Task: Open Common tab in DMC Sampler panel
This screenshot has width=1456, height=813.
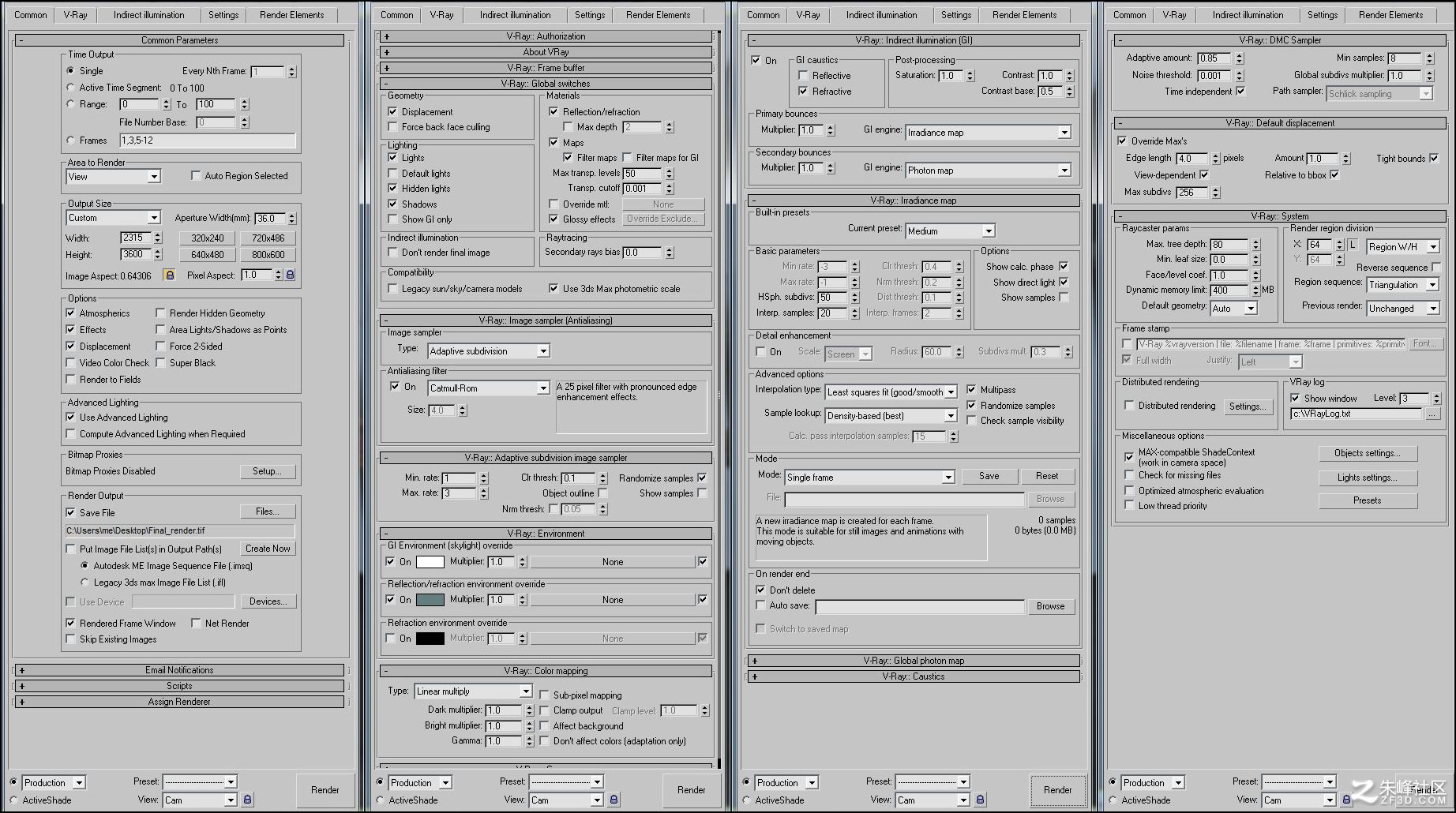Action: (1130, 15)
